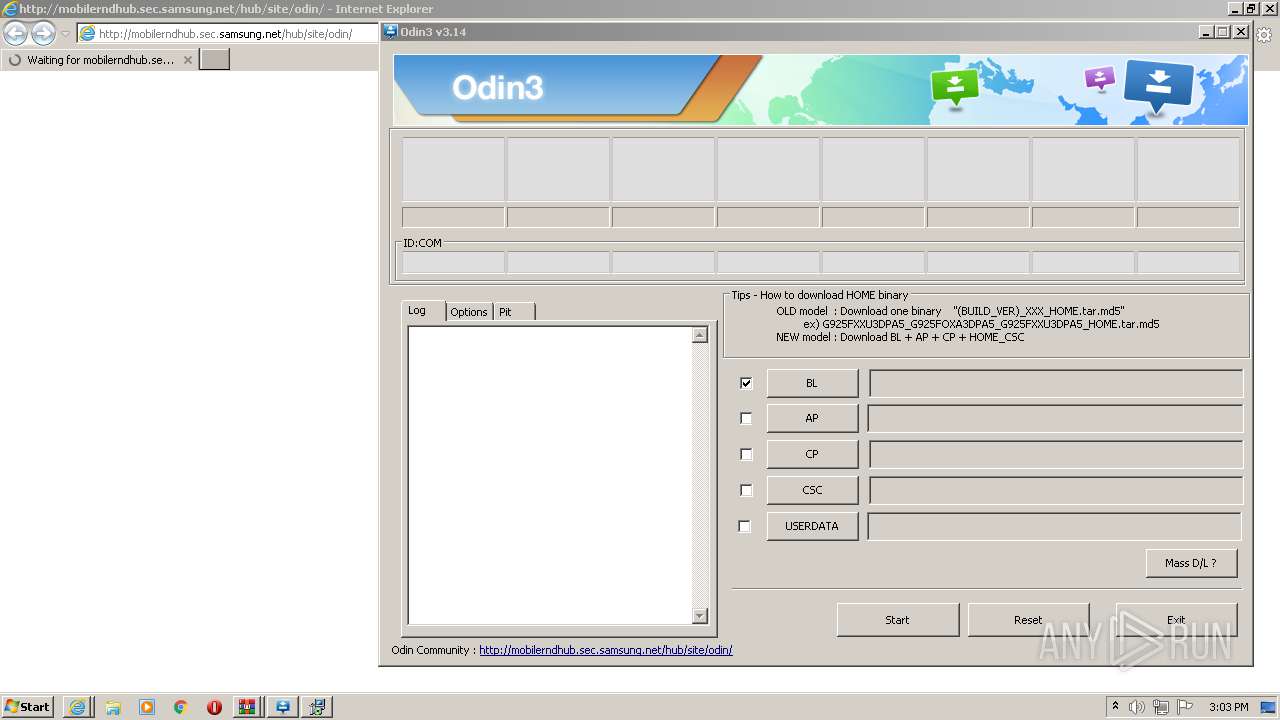This screenshot has width=1280, height=720.
Task: Enable the CP checkbox
Action: pos(746,454)
